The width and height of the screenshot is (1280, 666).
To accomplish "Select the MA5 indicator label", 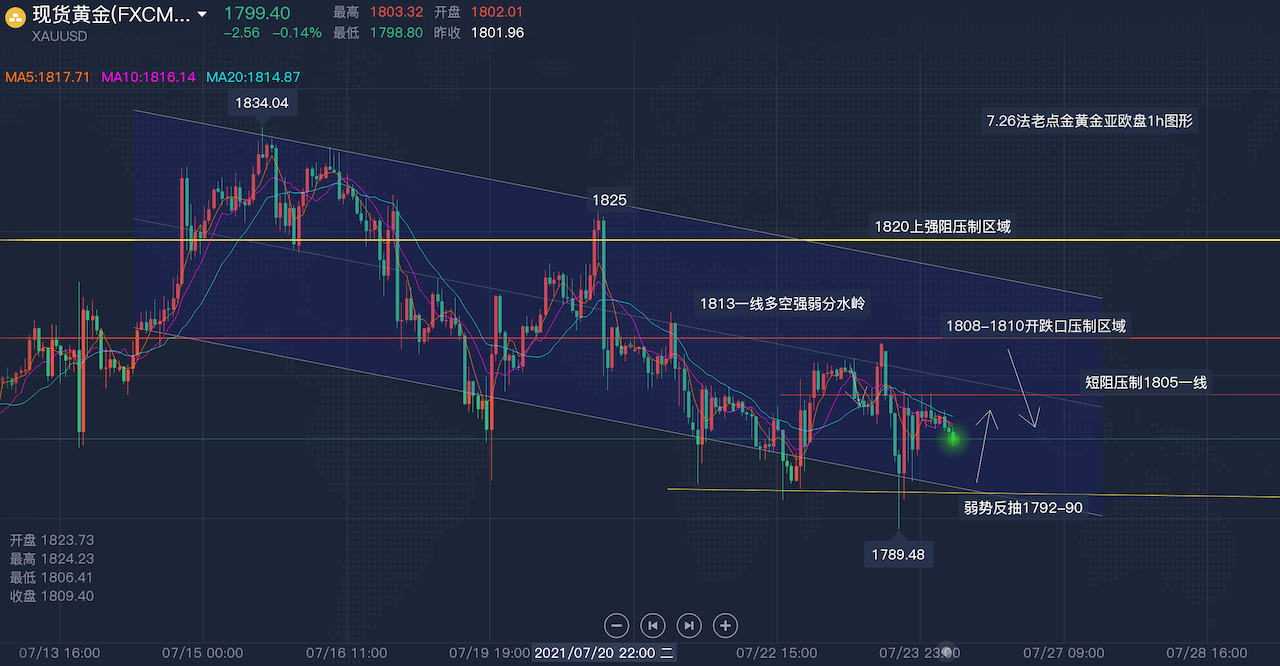I will pyautogui.click(x=48, y=77).
